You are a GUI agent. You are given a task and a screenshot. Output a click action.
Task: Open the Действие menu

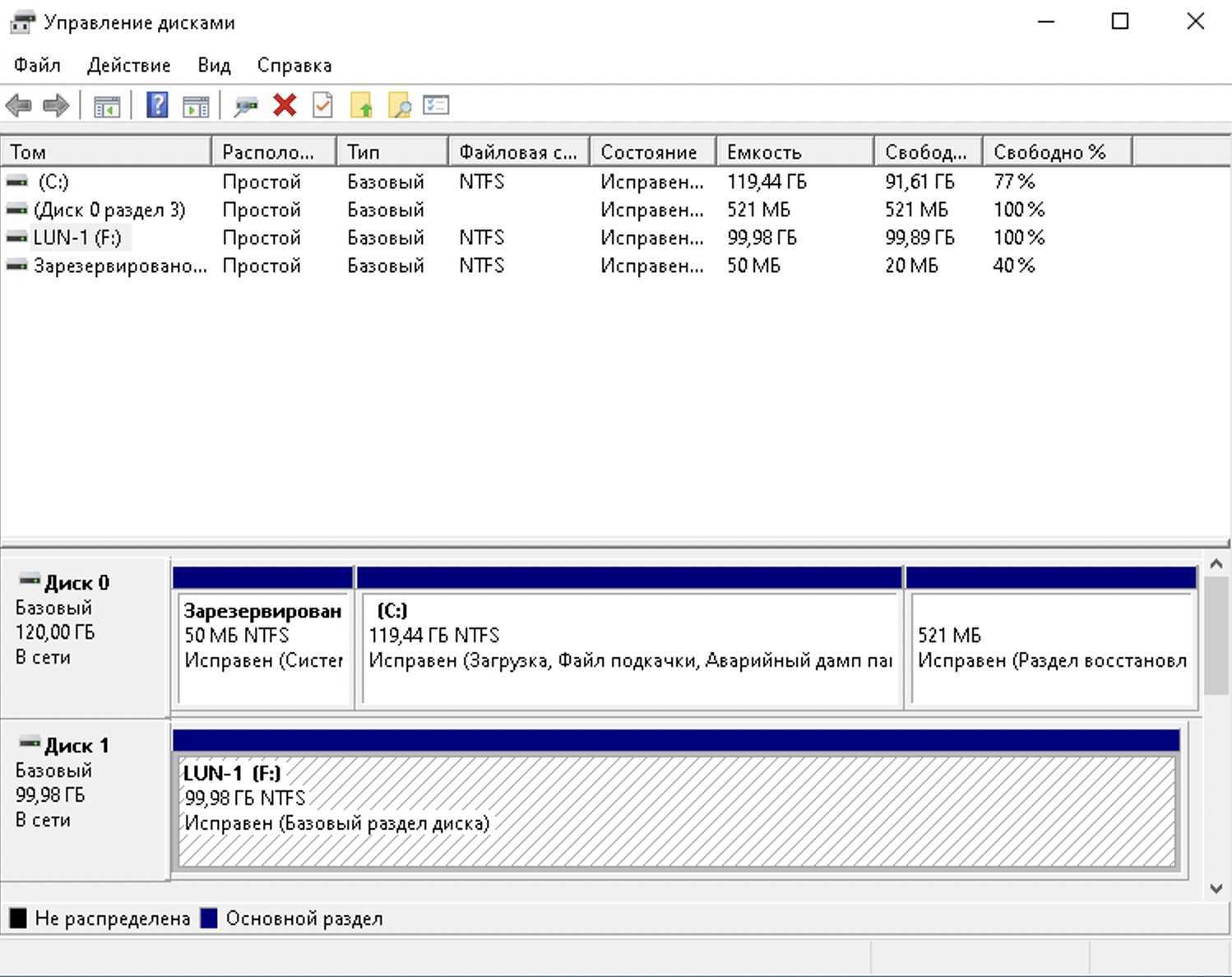tap(128, 65)
